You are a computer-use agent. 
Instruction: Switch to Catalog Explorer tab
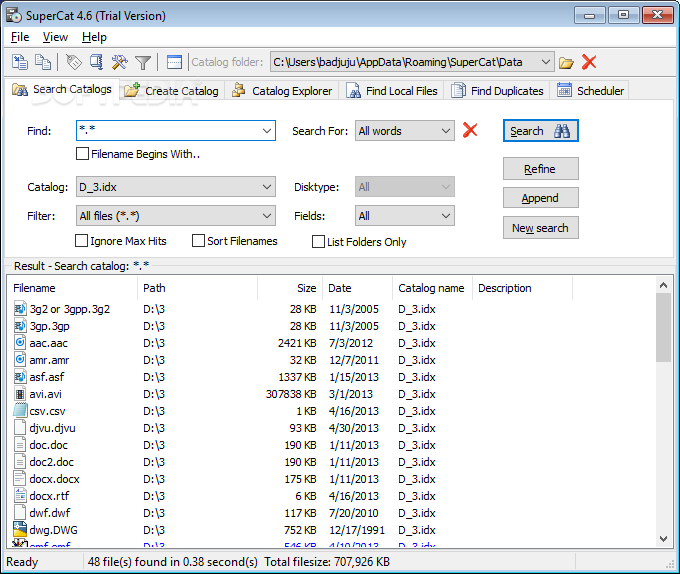(282, 91)
